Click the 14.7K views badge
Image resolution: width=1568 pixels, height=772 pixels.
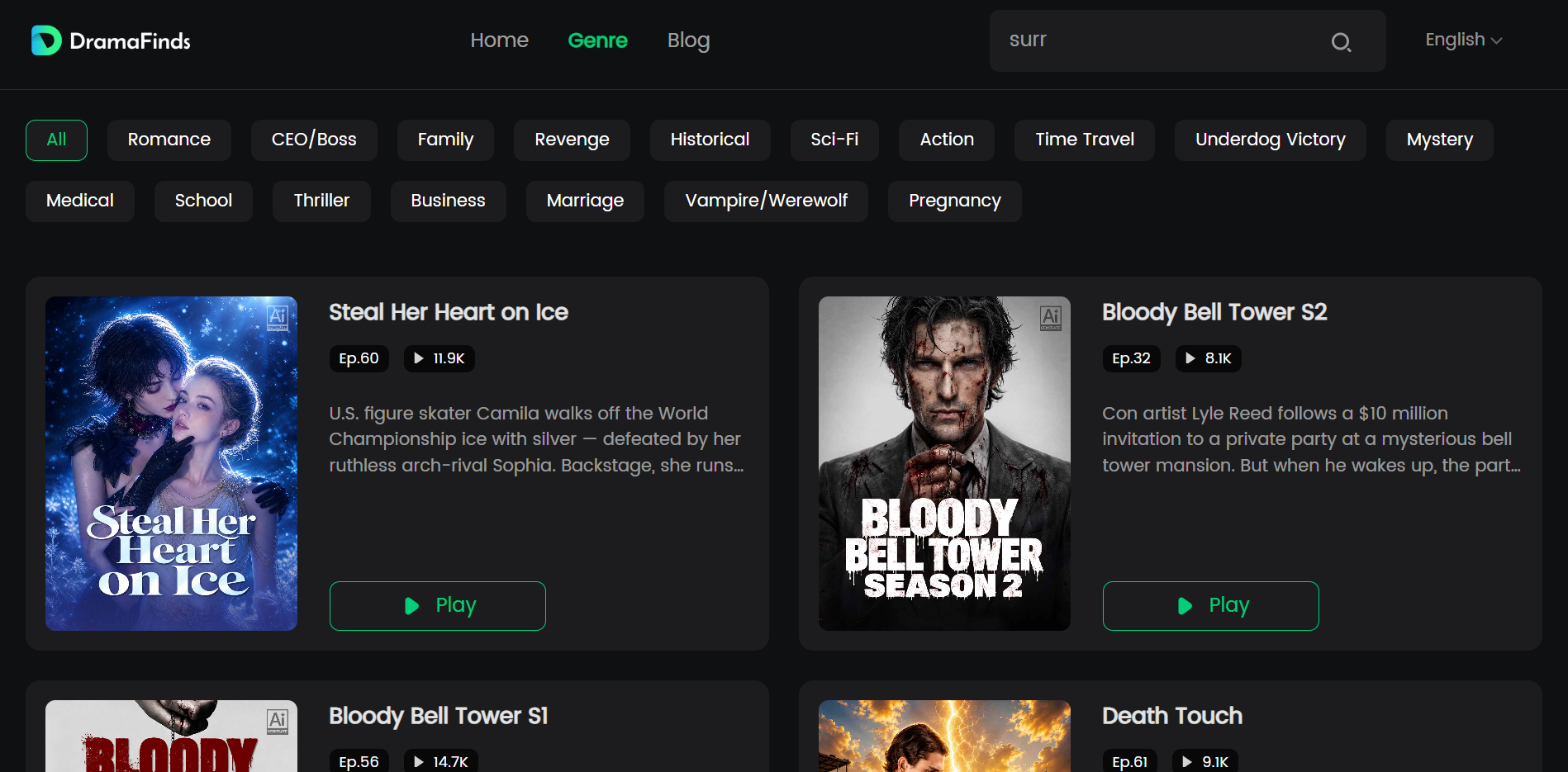click(441, 761)
